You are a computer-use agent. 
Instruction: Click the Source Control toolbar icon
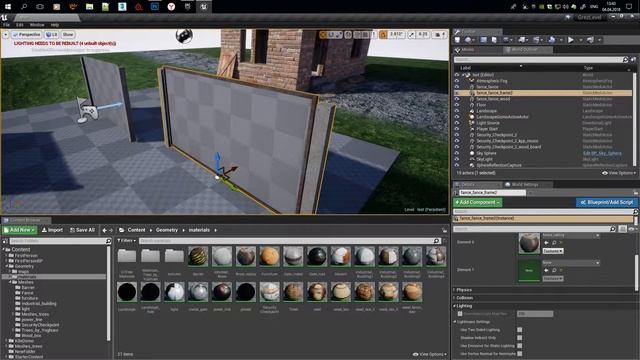468,40
